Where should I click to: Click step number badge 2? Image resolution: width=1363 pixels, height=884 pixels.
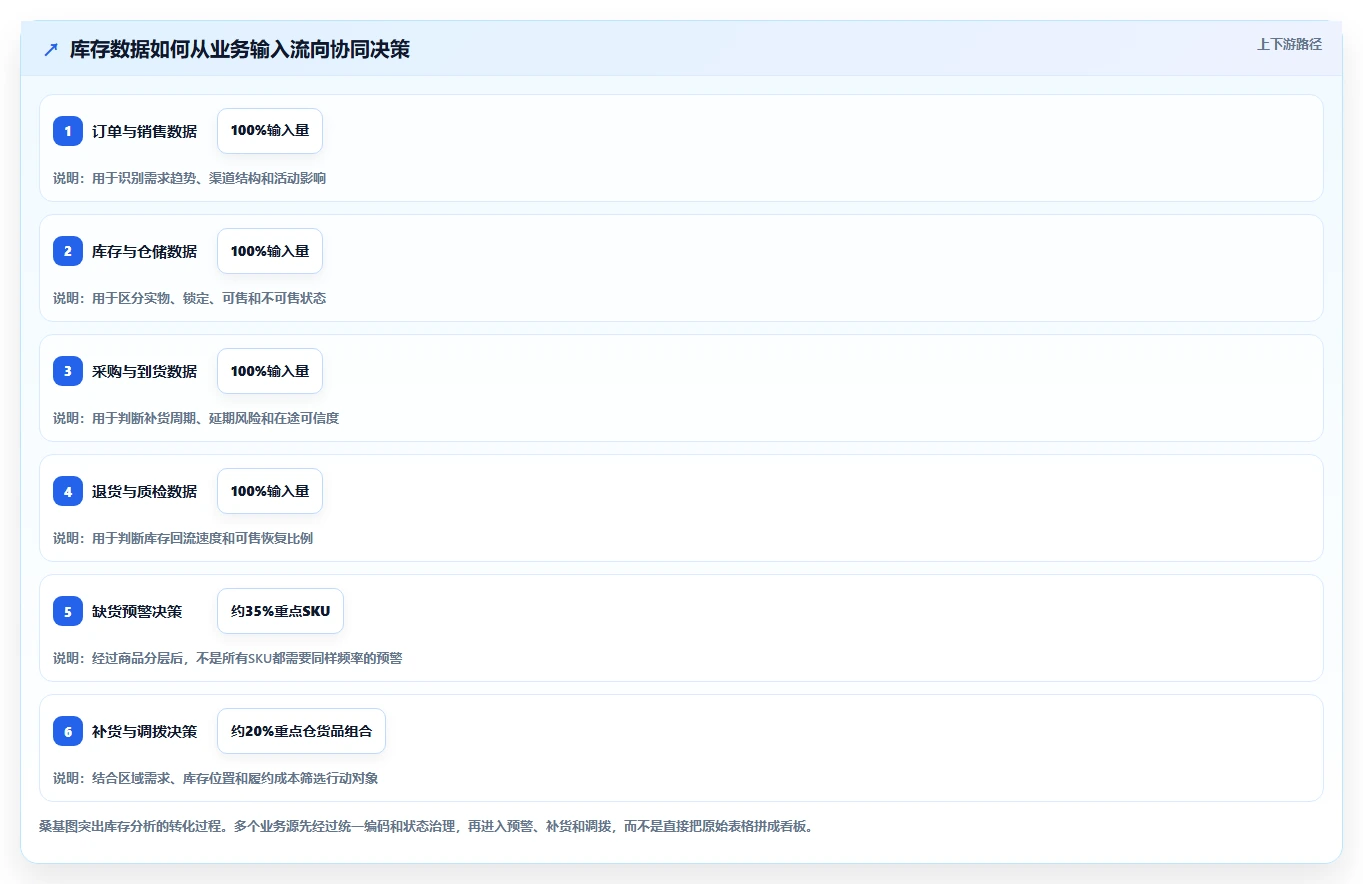[68, 251]
